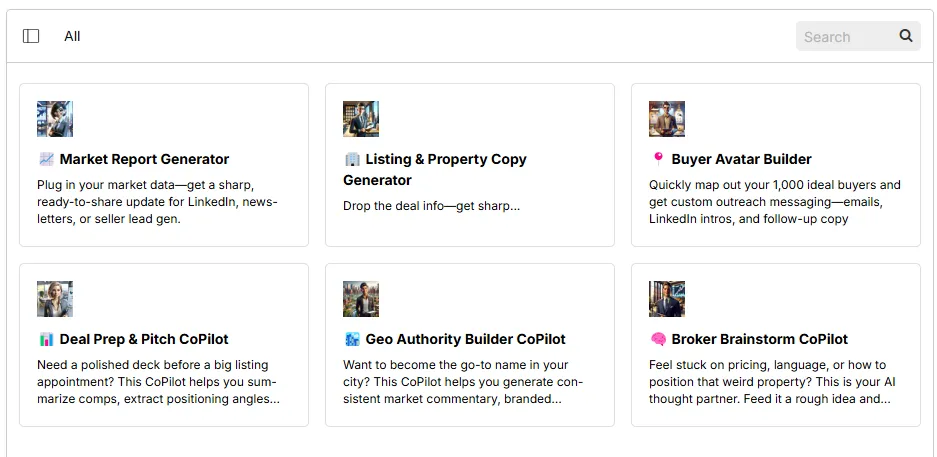Open Market Report Generator title
Viewport: 937px width, 457px height.
point(144,160)
